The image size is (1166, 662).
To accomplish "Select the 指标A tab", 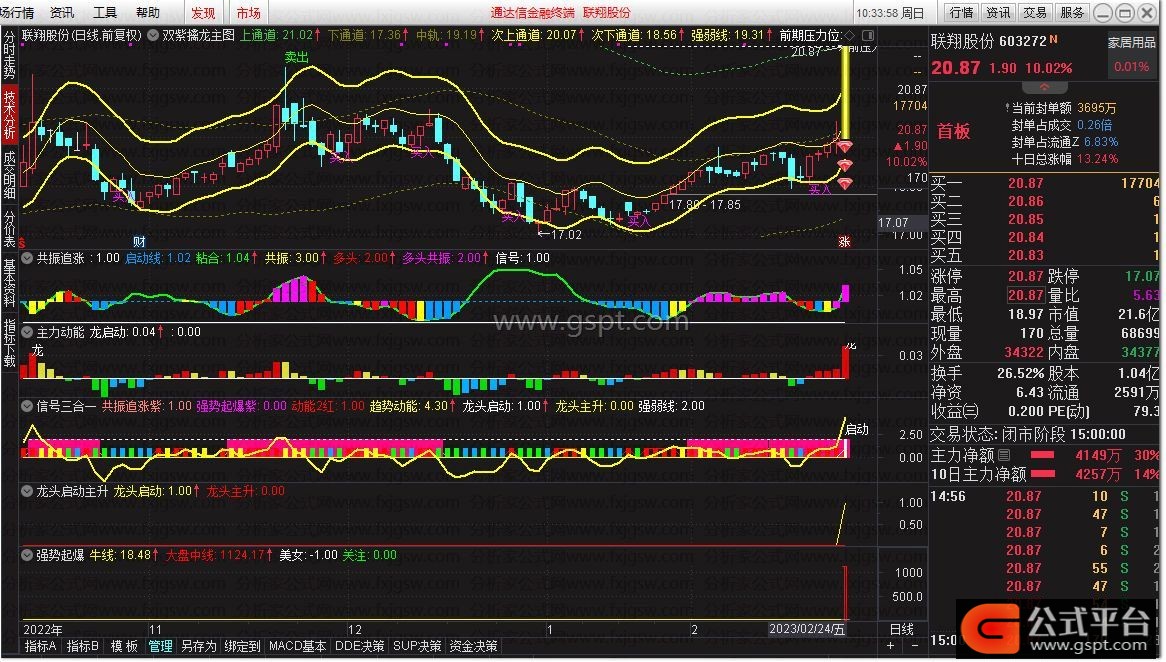I will coord(40,646).
